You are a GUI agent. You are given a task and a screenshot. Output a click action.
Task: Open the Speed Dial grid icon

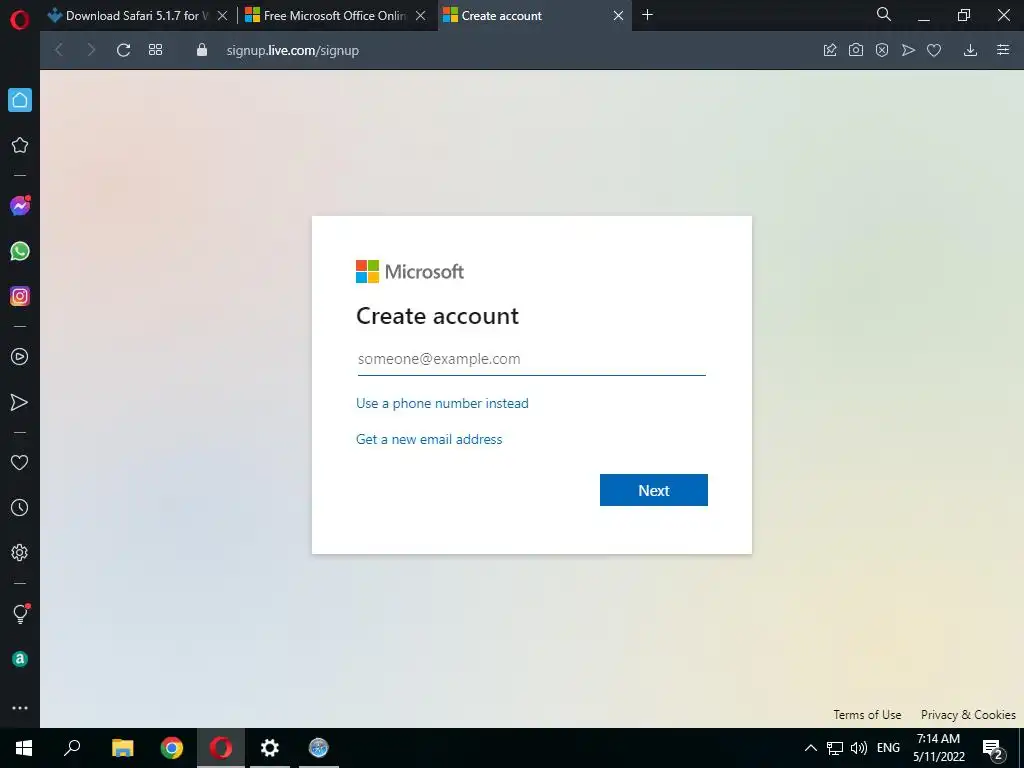[x=155, y=50]
